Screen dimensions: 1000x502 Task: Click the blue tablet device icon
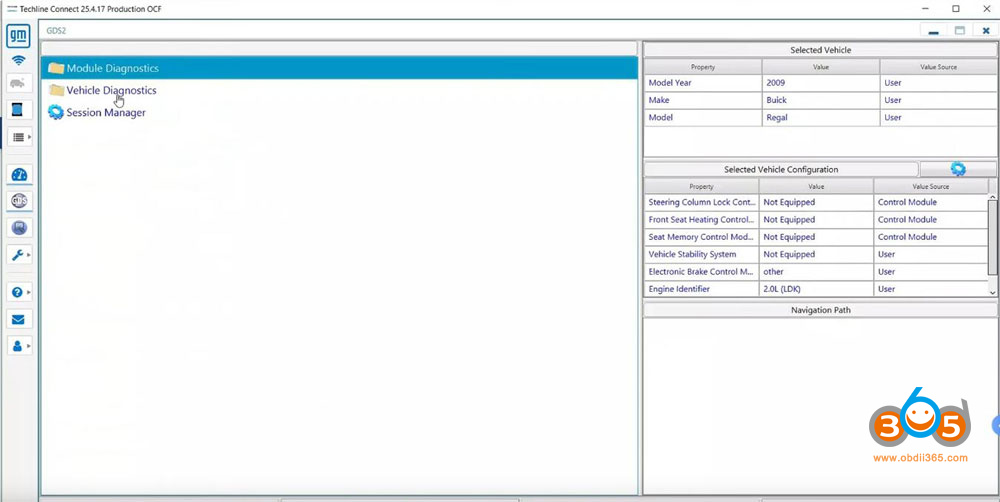tap(19, 110)
